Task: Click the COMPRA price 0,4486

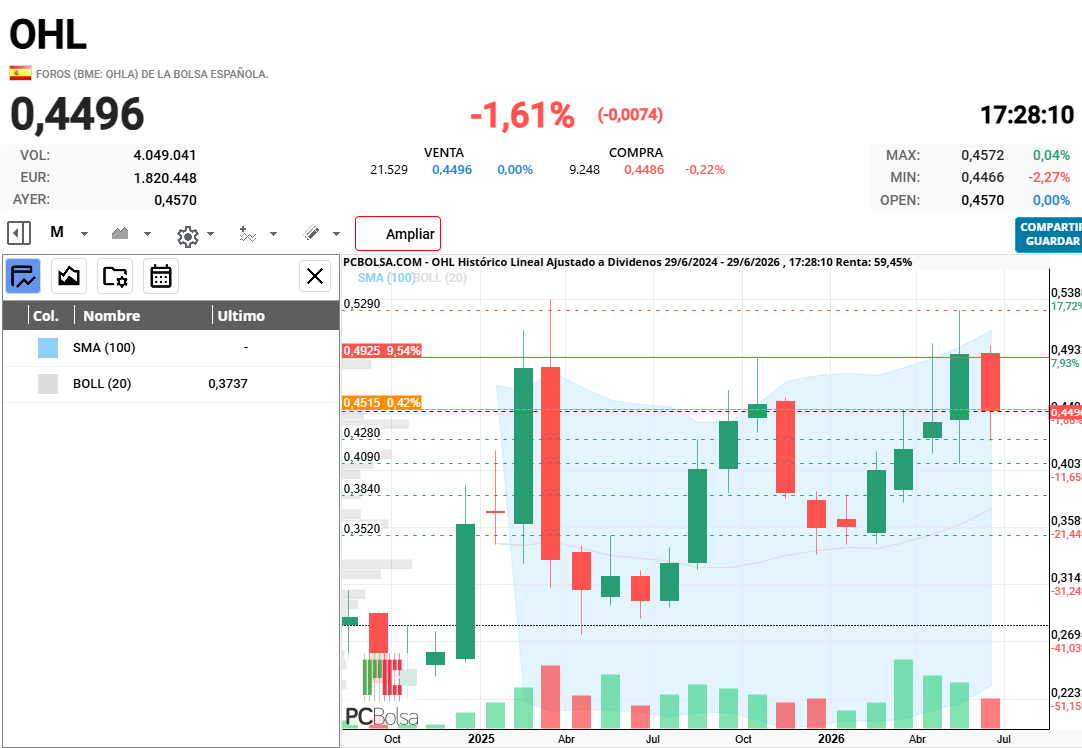Action: (644, 170)
